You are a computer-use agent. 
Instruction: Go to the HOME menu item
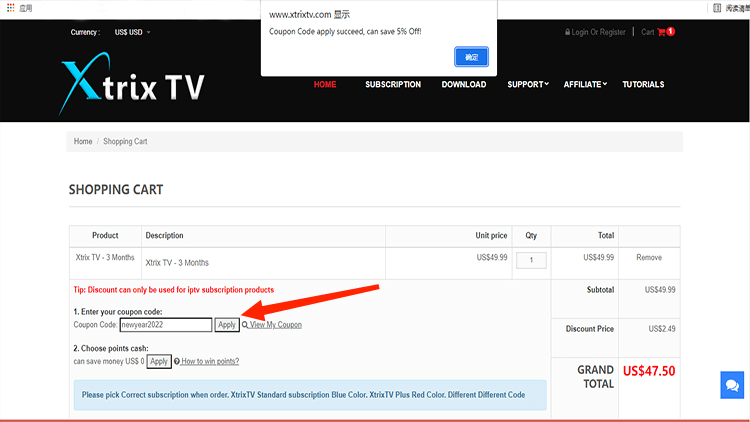[325, 84]
